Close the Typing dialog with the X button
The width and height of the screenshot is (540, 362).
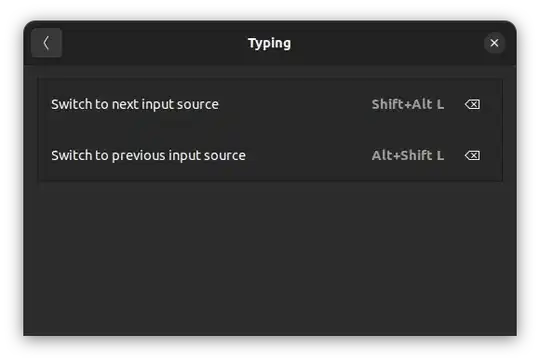494,43
